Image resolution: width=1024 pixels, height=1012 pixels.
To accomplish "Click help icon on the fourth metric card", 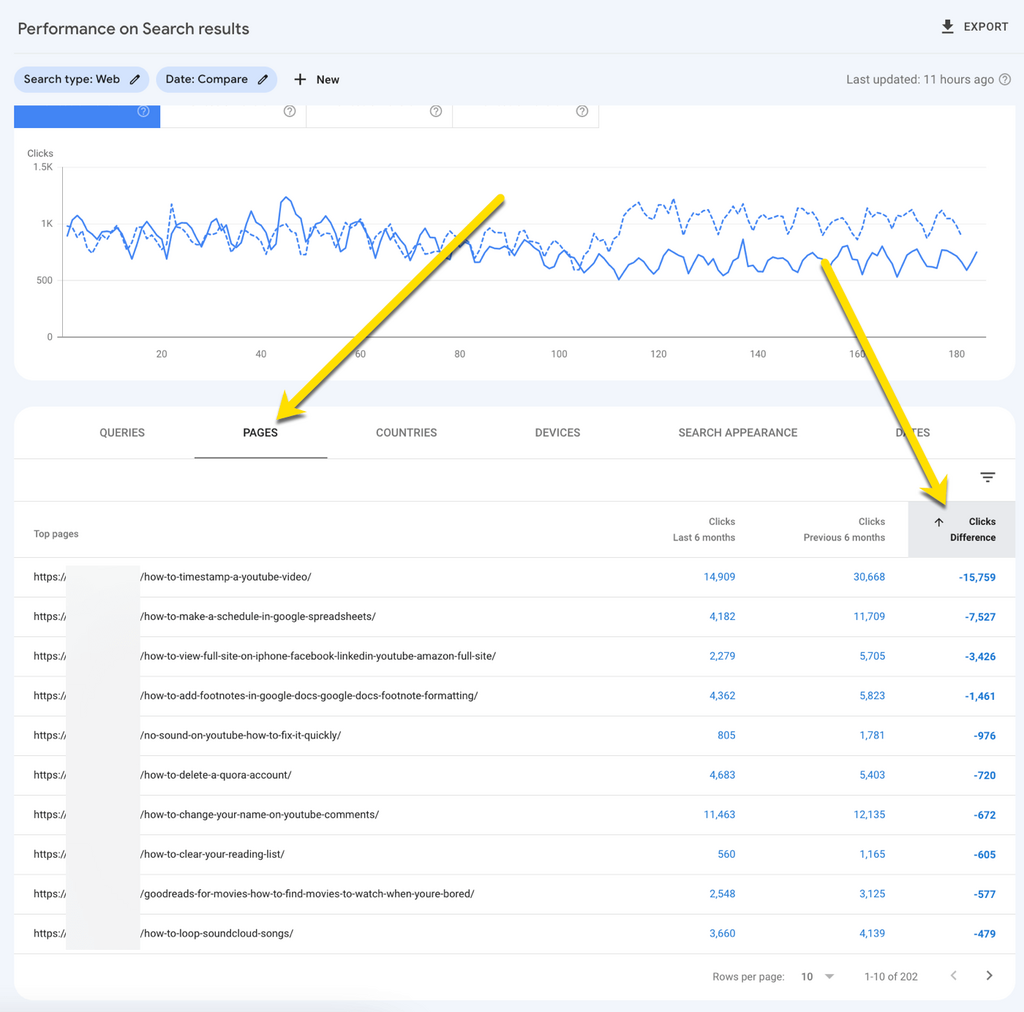I will (x=582, y=111).
